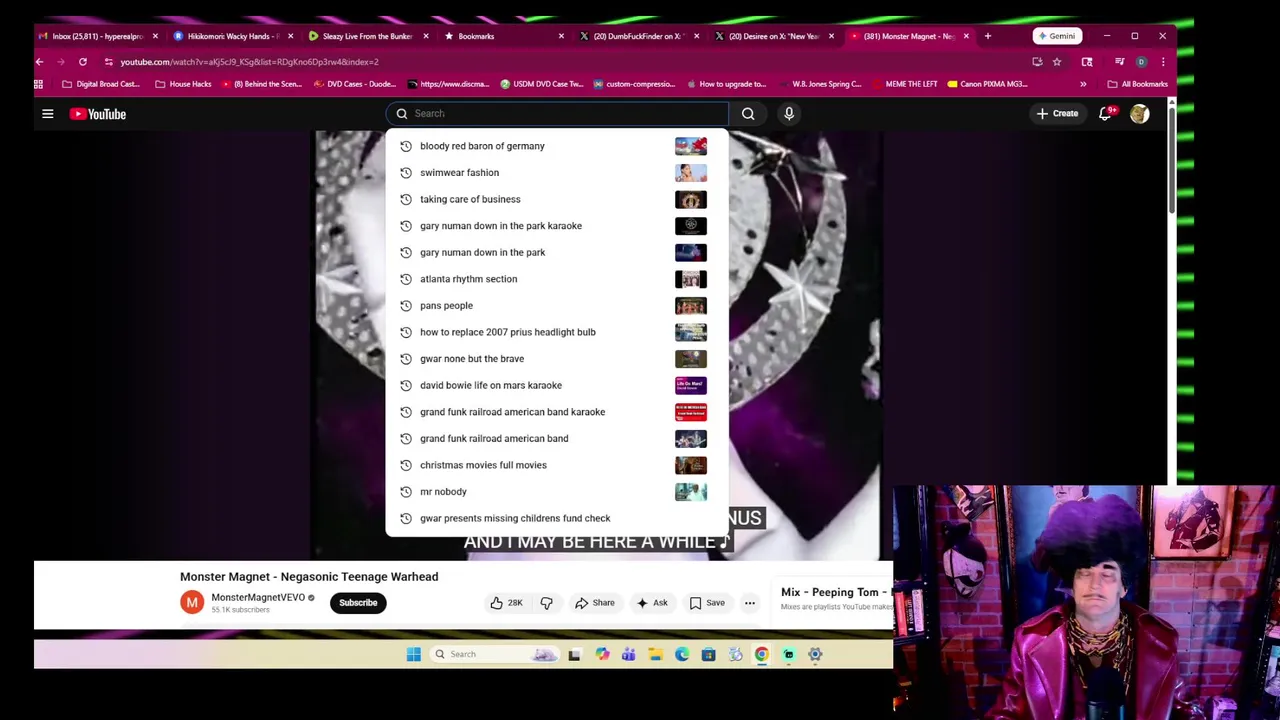Open the Chrome apps grid icon
The height and width of the screenshot is (720, 1280).
(39, 84)
